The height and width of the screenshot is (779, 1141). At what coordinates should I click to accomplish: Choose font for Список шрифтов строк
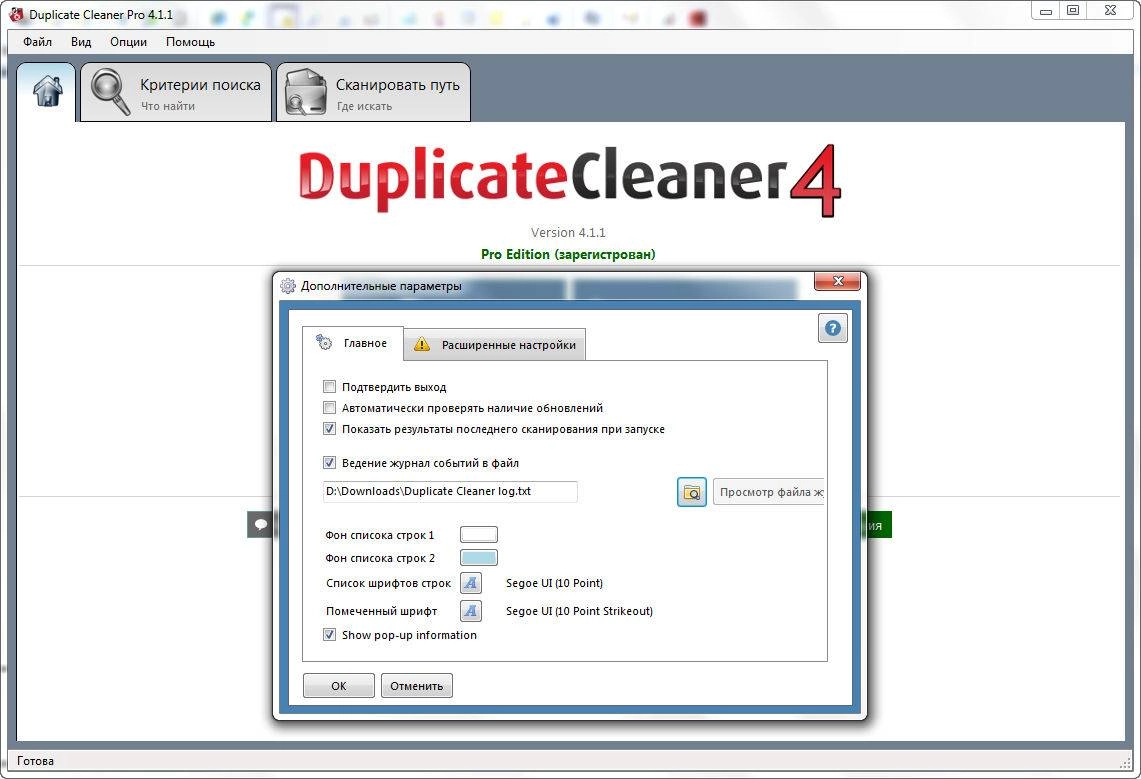[x=471, y=583]
